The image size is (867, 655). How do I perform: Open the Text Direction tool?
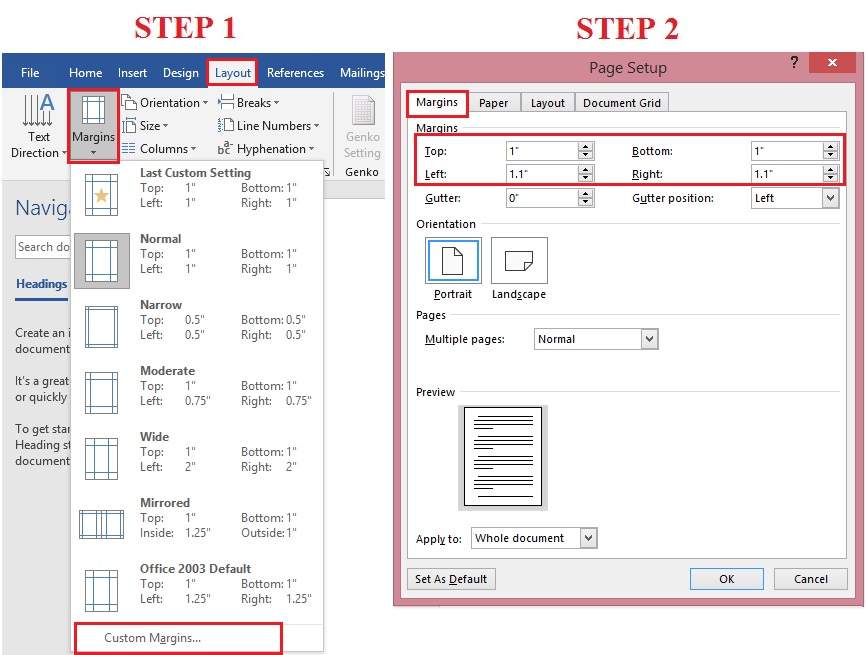pos(36,126)
